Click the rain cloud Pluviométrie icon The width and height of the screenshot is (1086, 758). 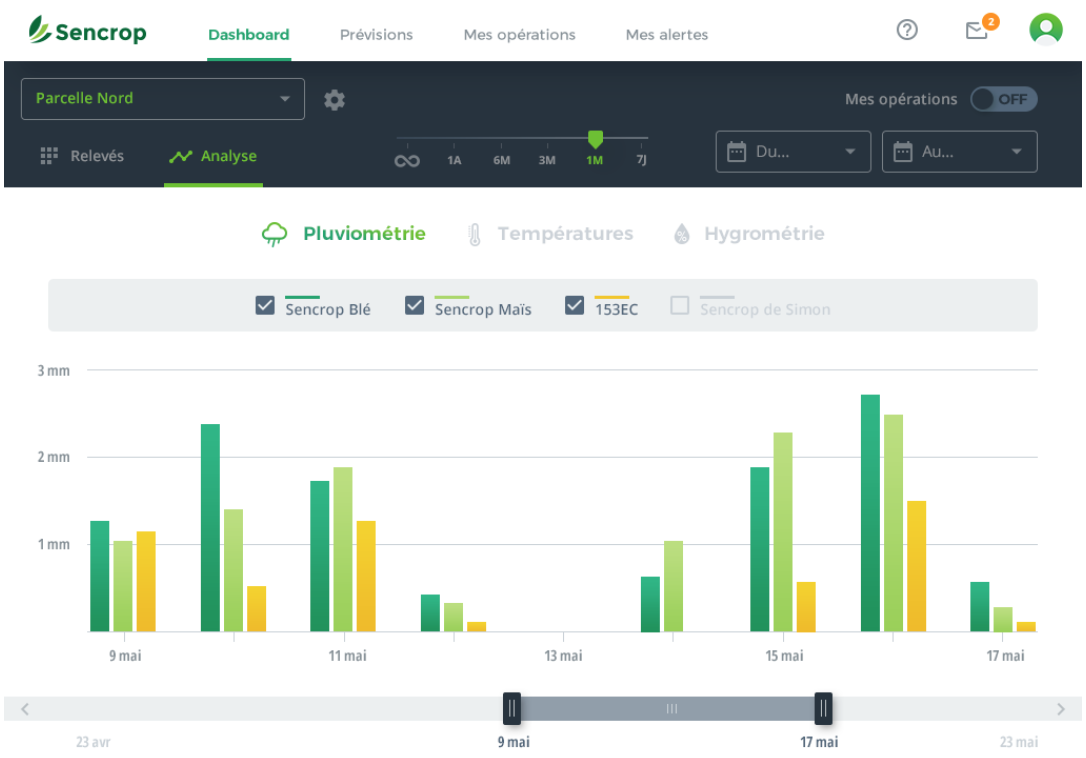tap(274, 234)
